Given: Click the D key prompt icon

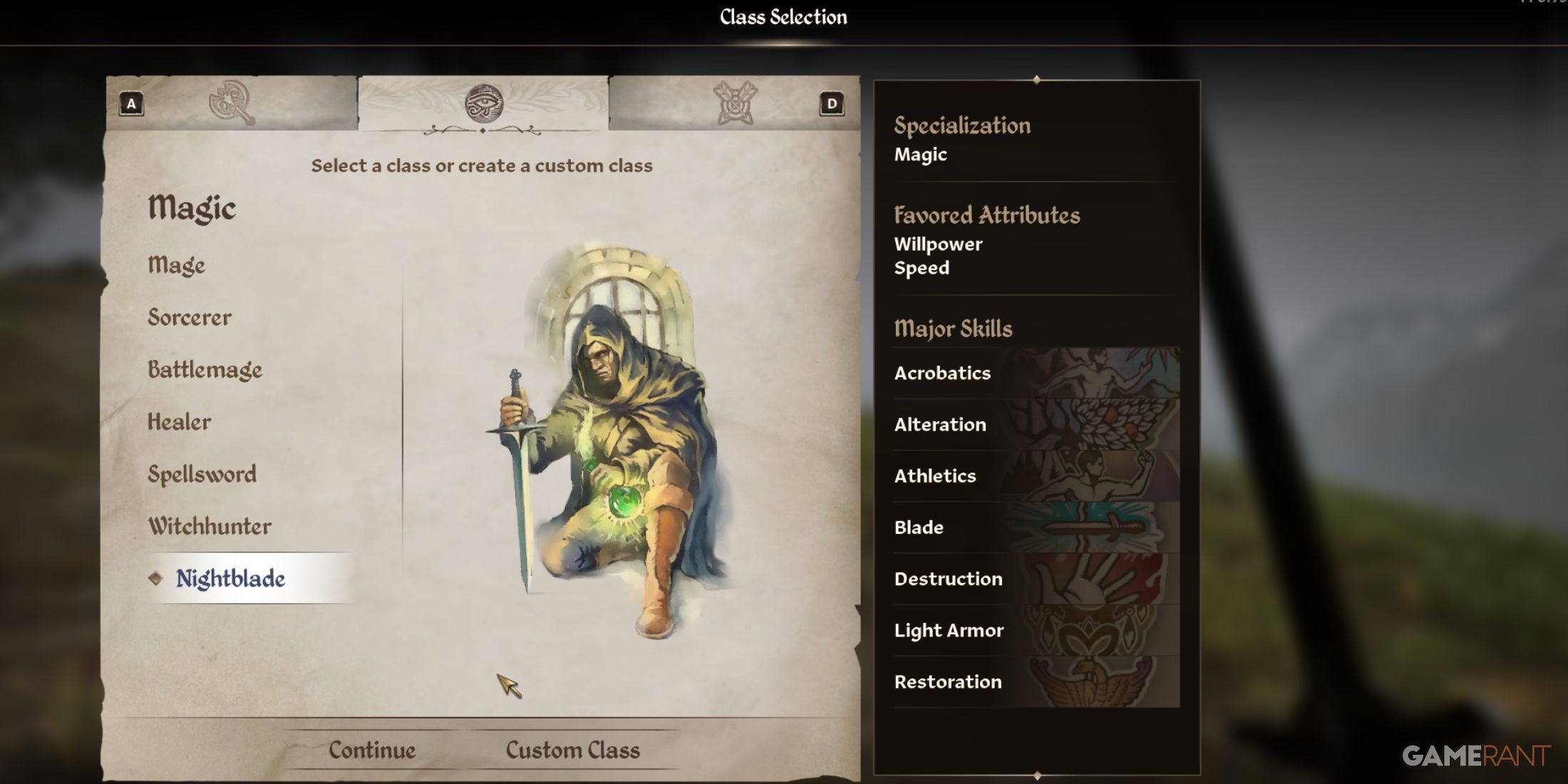Looking at the screenshot, I should [x=832, y=104].
